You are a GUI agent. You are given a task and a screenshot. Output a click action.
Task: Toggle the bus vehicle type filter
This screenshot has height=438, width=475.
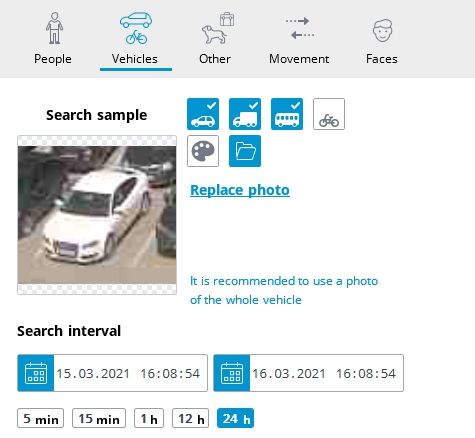[x=287, y=114]
